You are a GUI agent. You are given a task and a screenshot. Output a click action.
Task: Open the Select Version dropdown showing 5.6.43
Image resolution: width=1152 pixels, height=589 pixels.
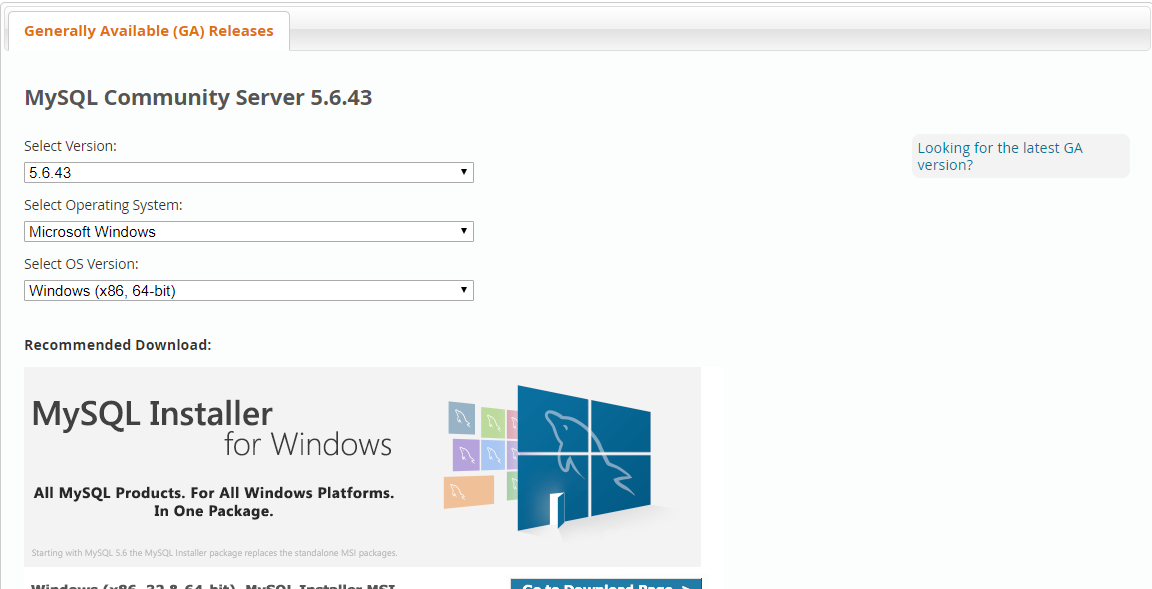point(248,173)
